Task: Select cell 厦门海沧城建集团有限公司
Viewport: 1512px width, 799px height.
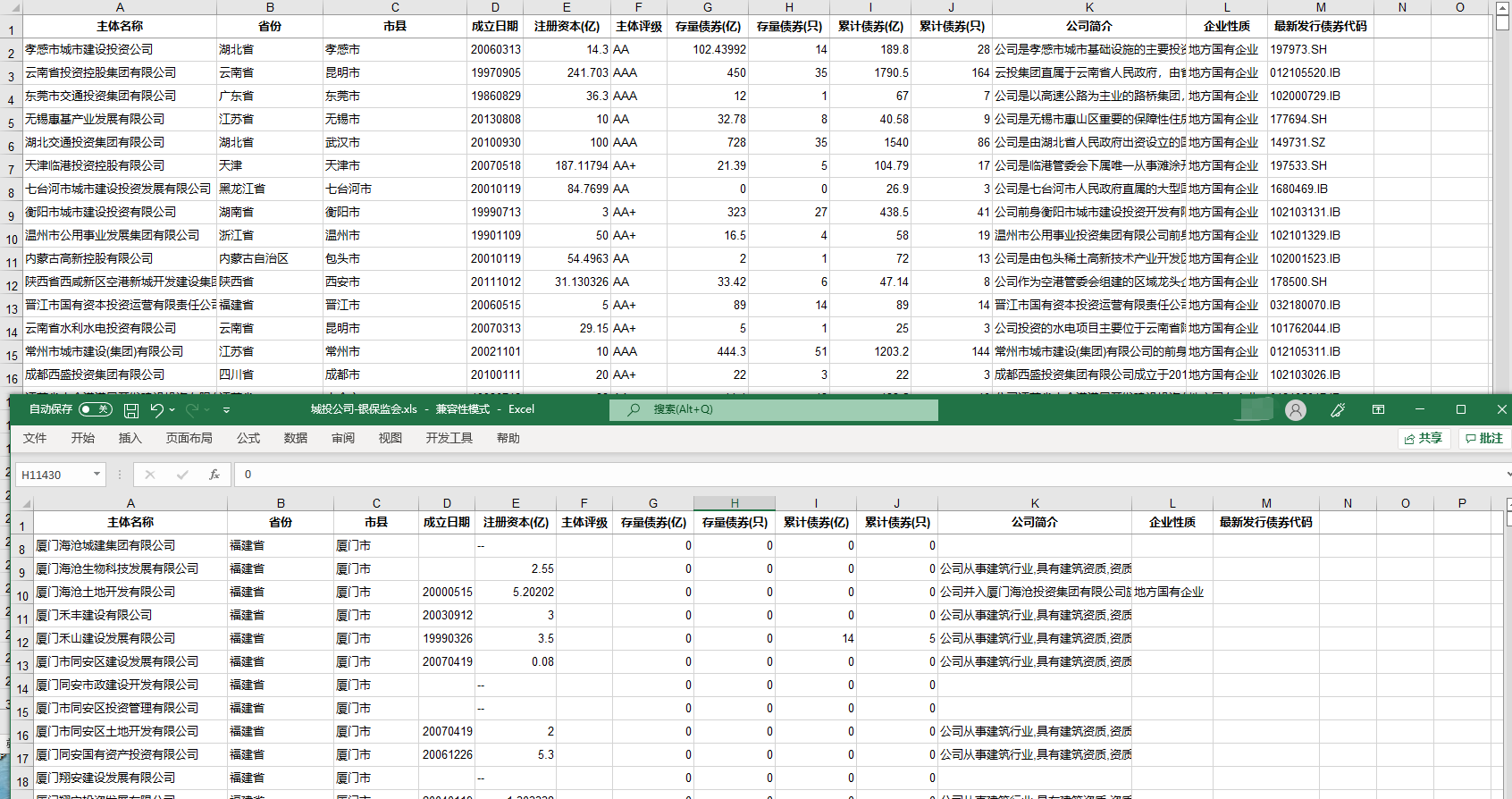Action: (x=130, y=545)
